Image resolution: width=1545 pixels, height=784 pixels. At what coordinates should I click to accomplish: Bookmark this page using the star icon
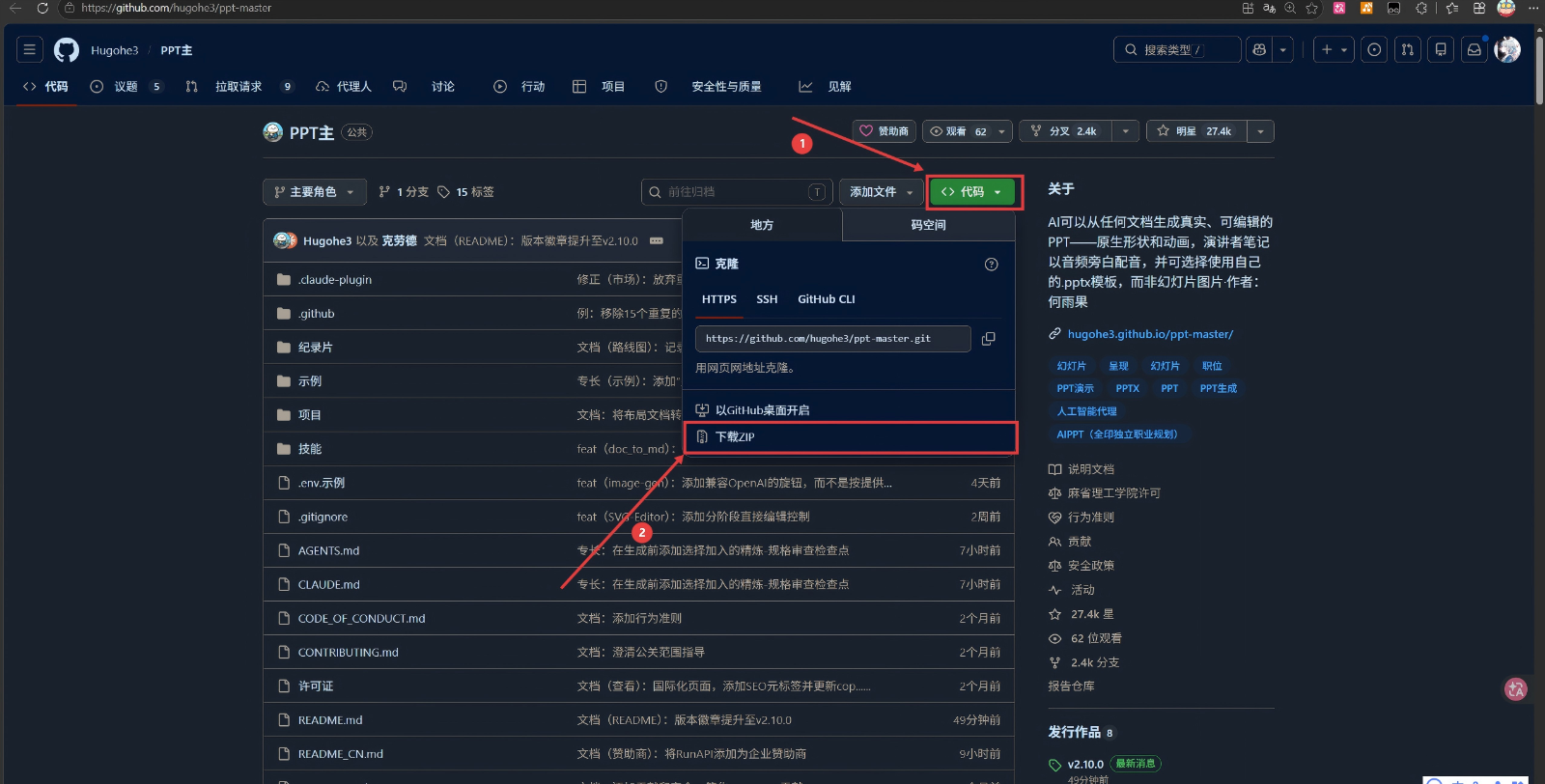coord(1311,8)
